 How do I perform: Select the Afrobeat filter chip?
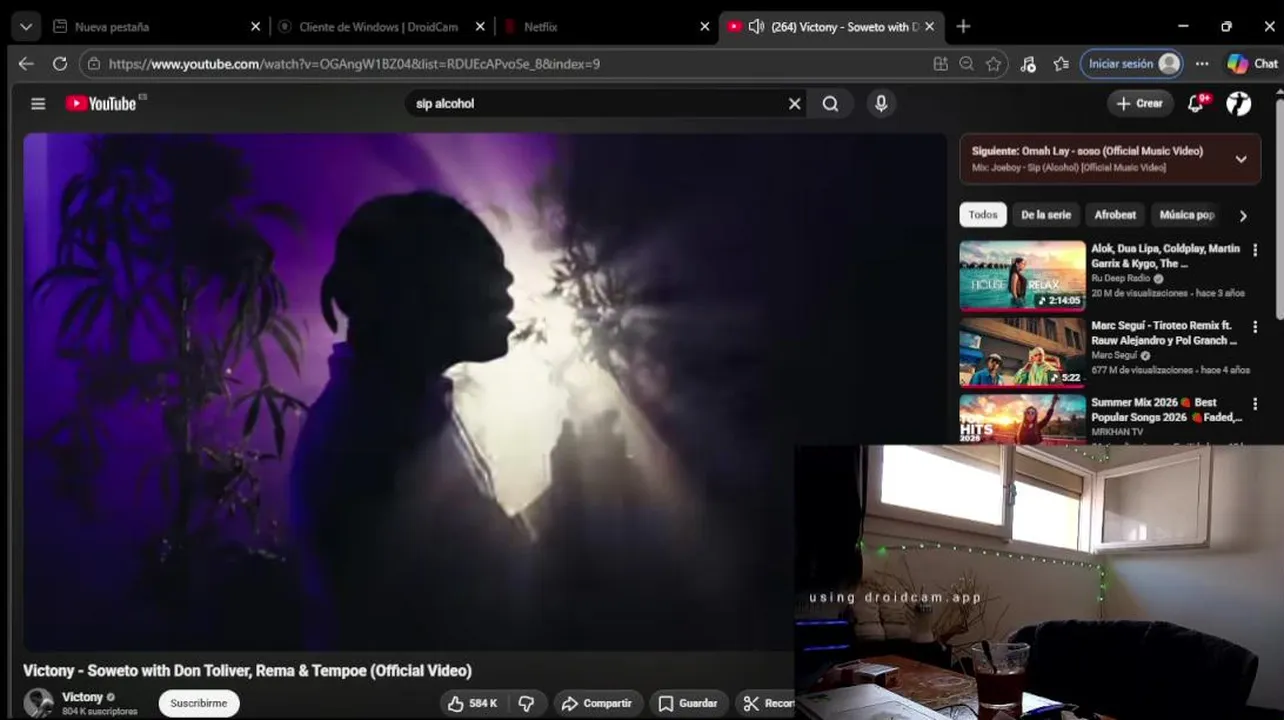(x=1115, y=215)
